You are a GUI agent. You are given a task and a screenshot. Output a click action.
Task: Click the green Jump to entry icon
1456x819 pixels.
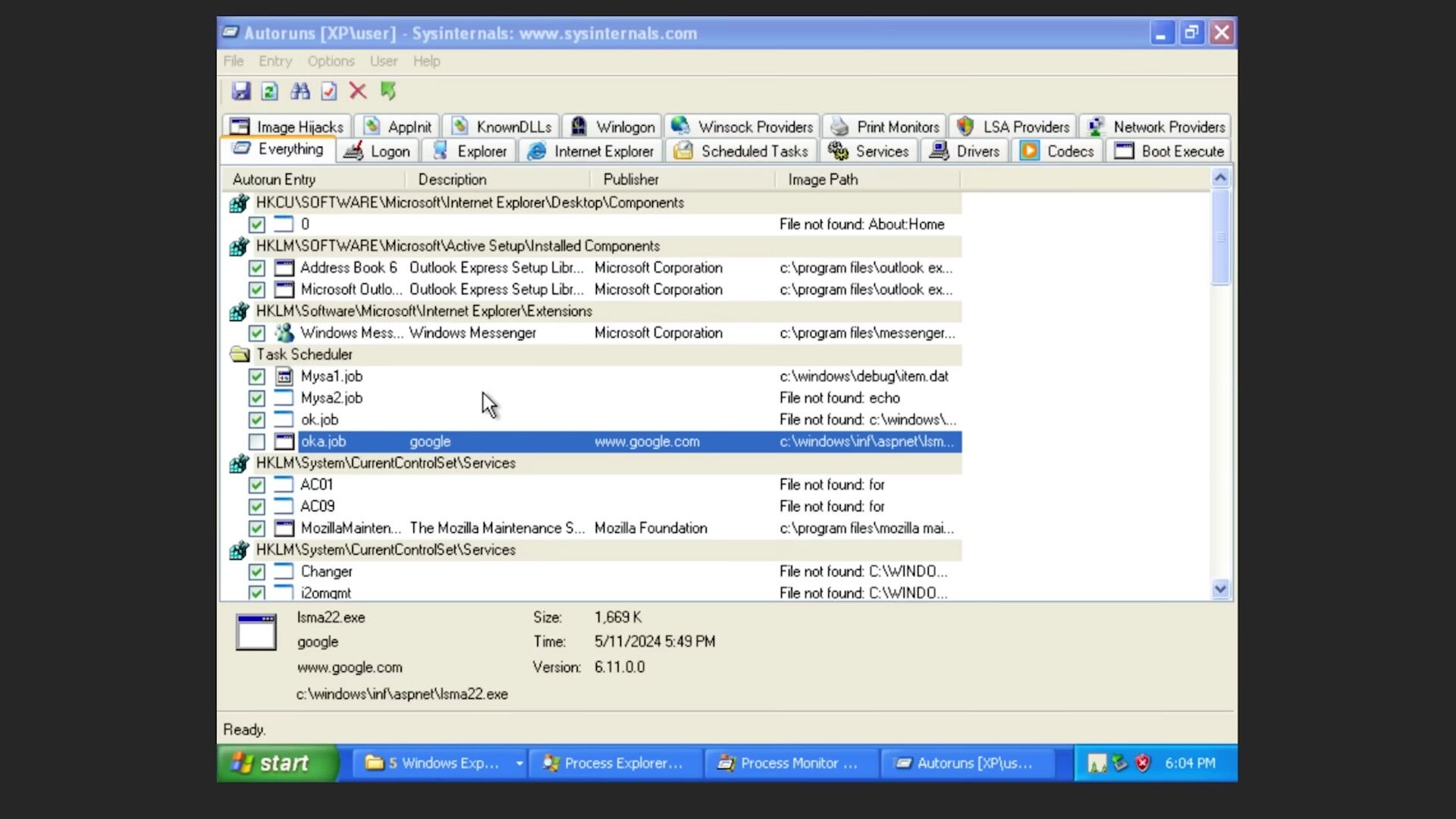(388, 91)
